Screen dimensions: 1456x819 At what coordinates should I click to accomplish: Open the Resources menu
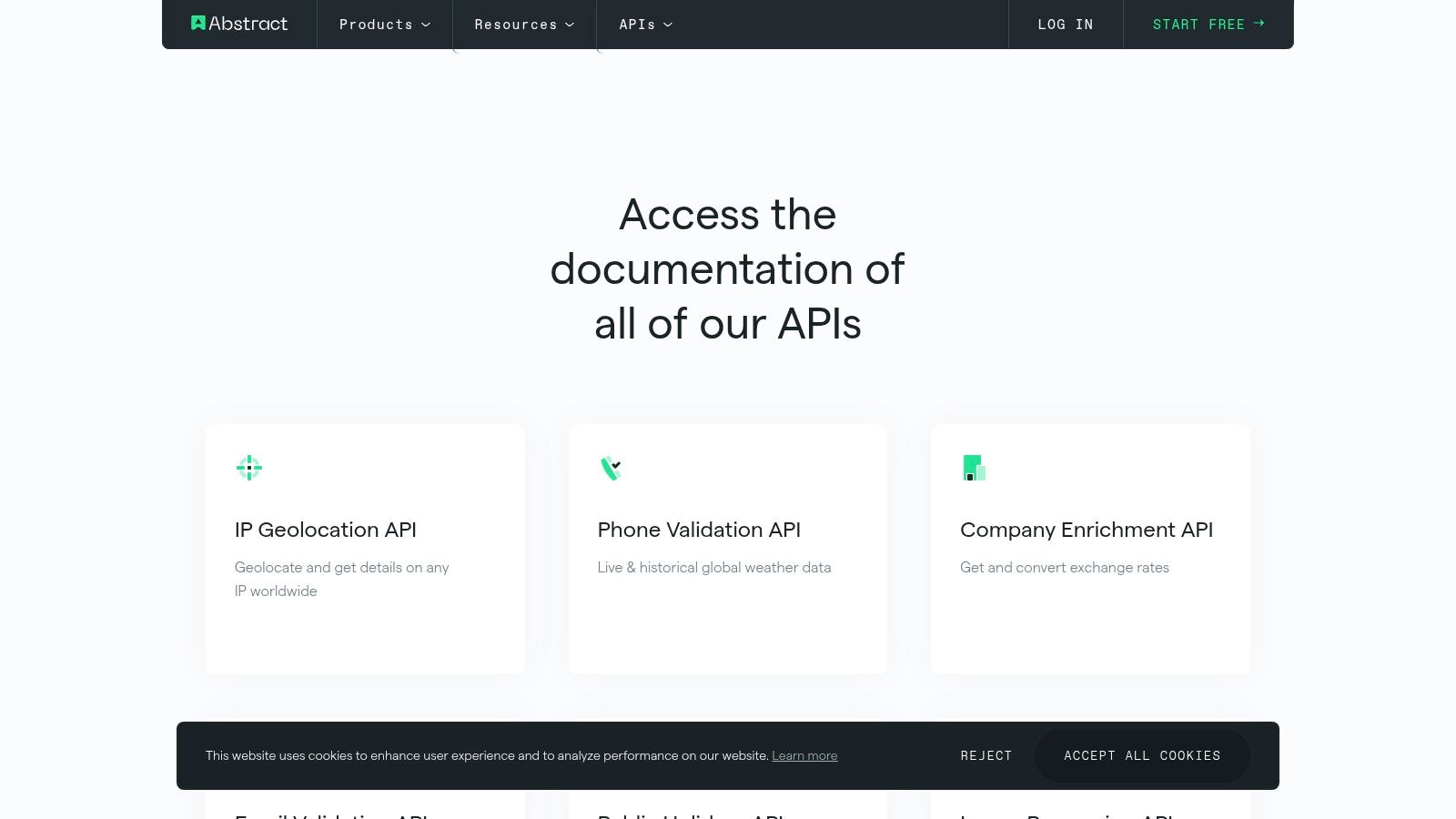(524, 25)
